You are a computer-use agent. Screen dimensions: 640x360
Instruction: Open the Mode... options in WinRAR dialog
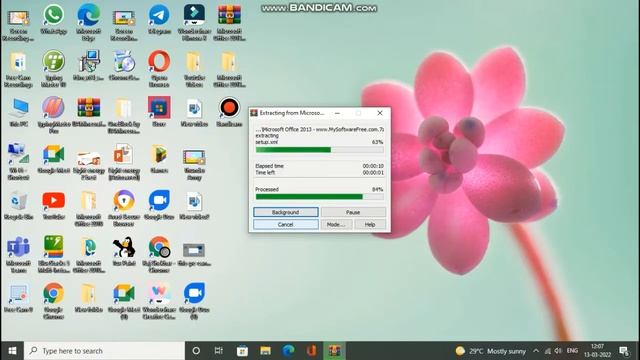(336, 224)
